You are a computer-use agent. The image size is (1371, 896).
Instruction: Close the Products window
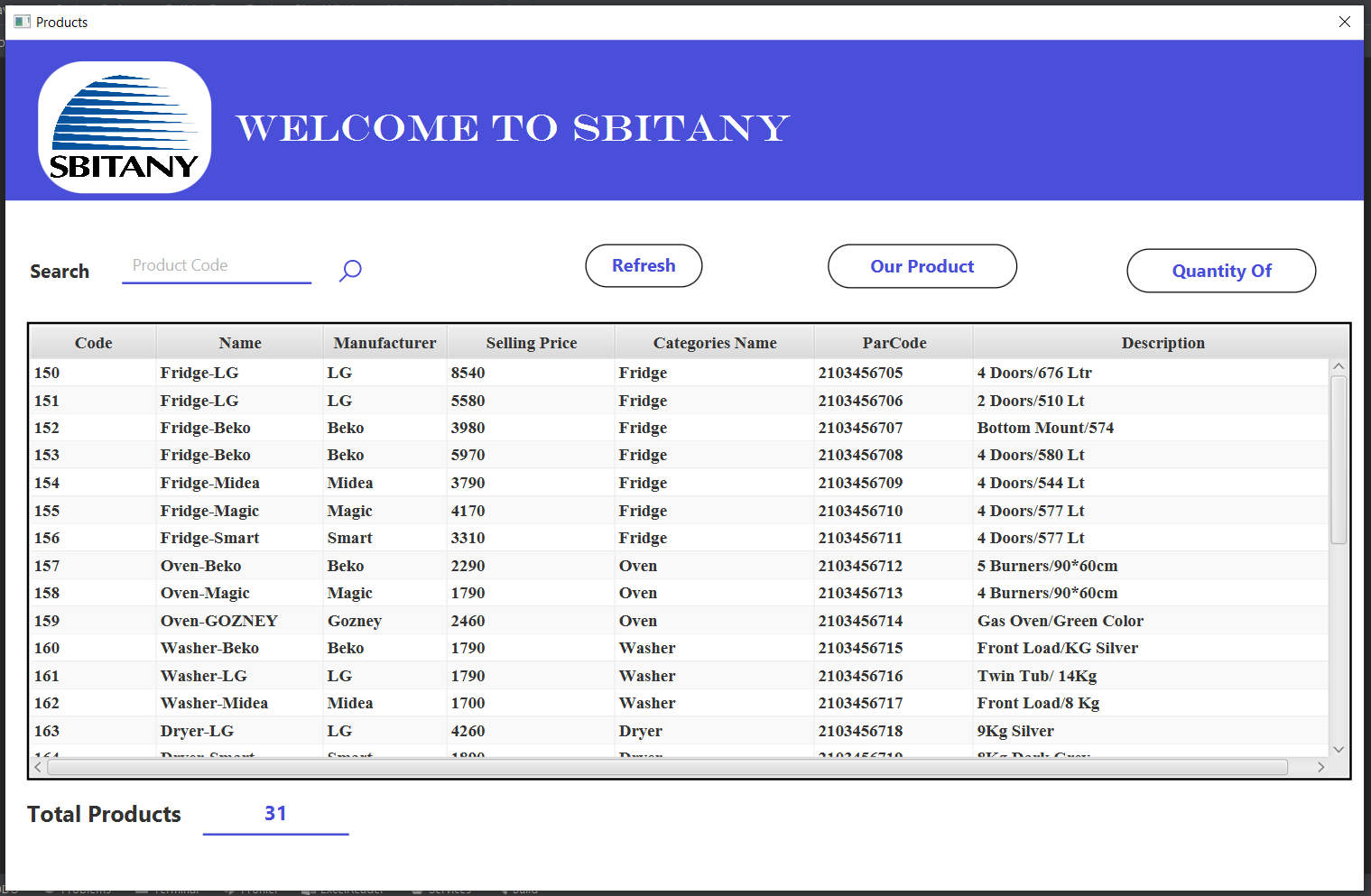coord(1344,22)
